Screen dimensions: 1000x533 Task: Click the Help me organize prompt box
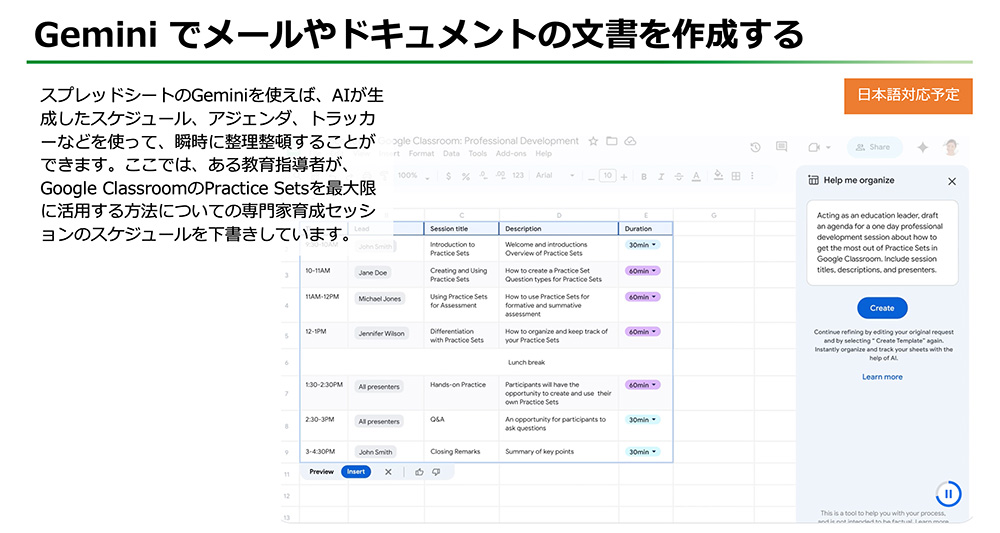pyautogui.click(x=882, y=243)
